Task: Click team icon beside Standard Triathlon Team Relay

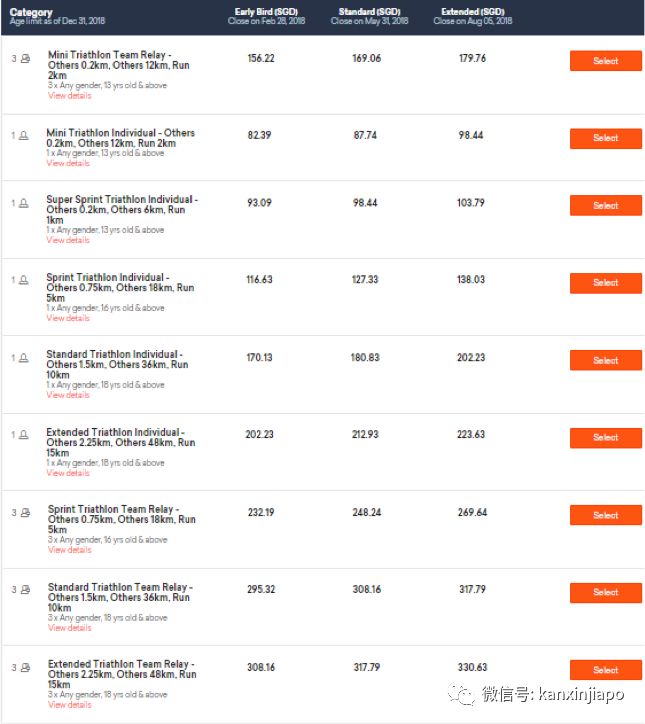Action: click(25, 590)
